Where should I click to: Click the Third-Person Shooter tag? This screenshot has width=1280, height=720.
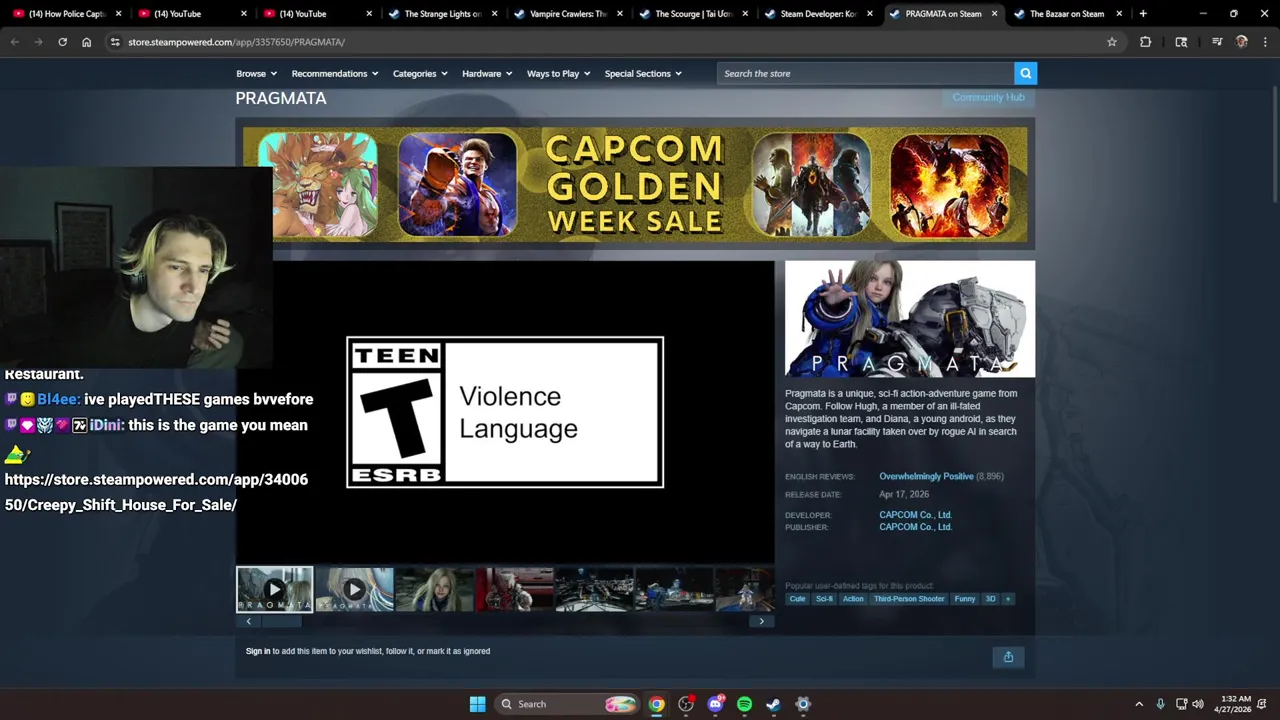(909, 599)
